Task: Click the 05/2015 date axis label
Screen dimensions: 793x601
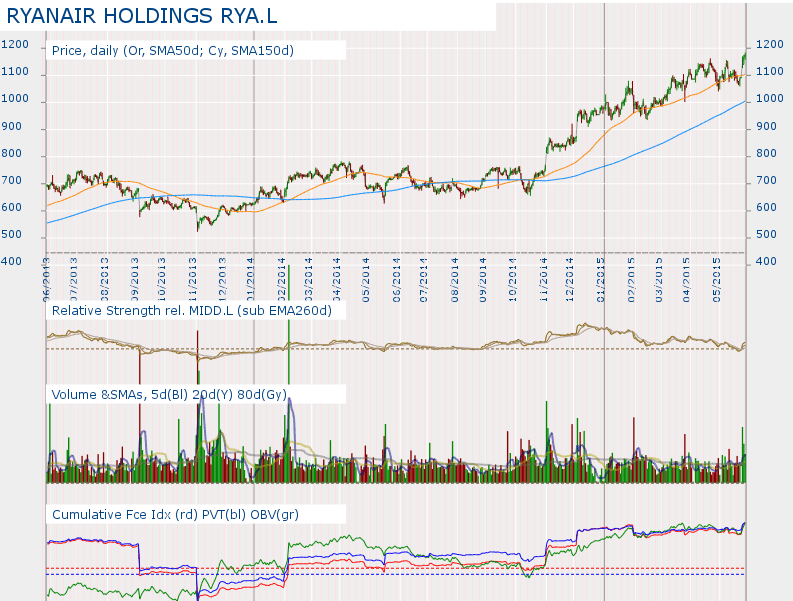Action: pos(717,280)
